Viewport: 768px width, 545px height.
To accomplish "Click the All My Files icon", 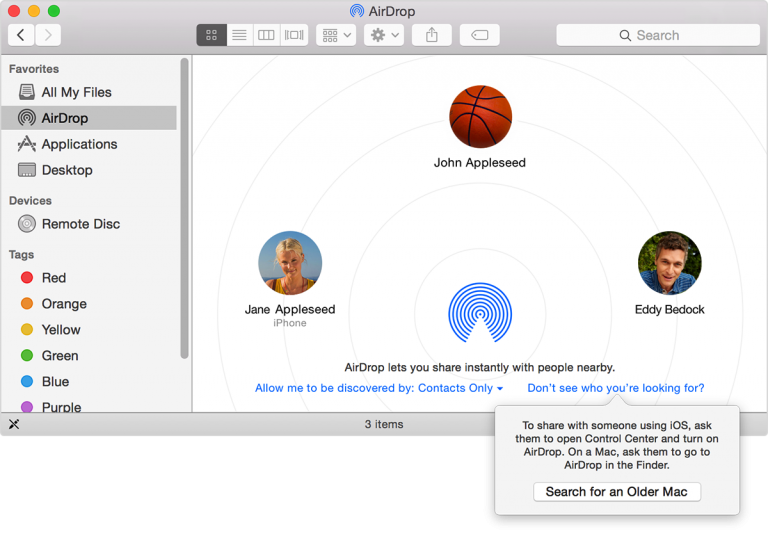I will click(x=26, y=92).
